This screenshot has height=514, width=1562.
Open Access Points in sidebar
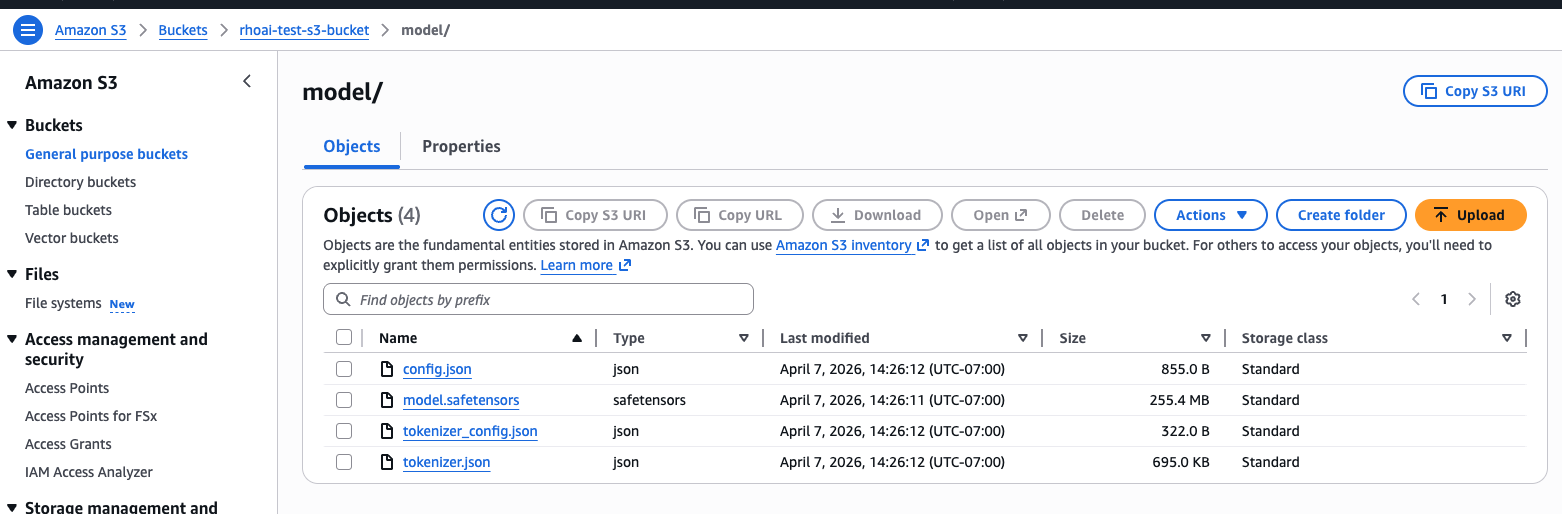[x=67, y=388]
